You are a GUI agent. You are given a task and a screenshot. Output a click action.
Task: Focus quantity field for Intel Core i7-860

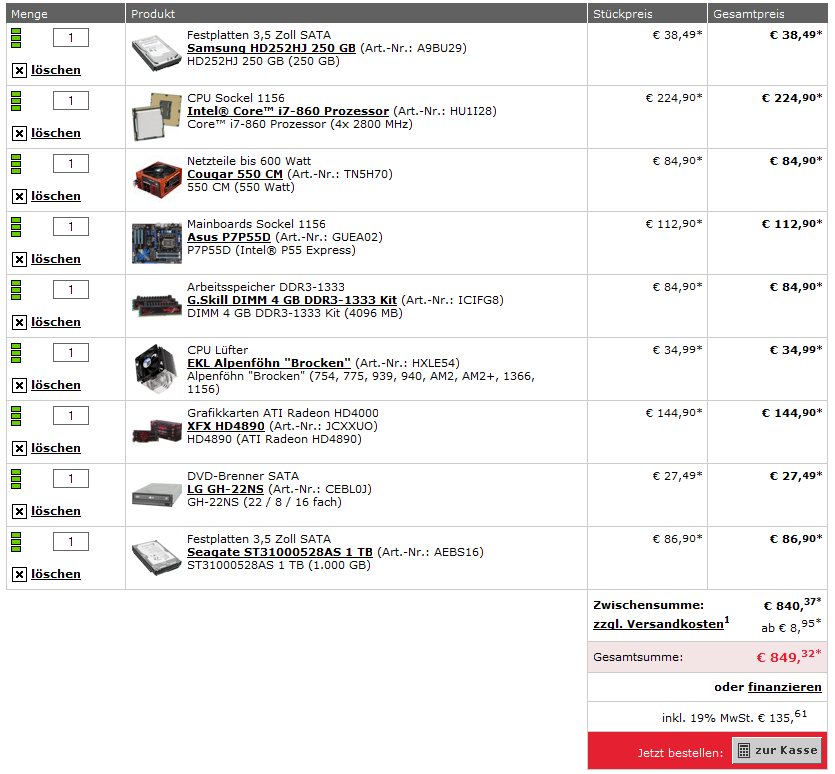point(71,101)
